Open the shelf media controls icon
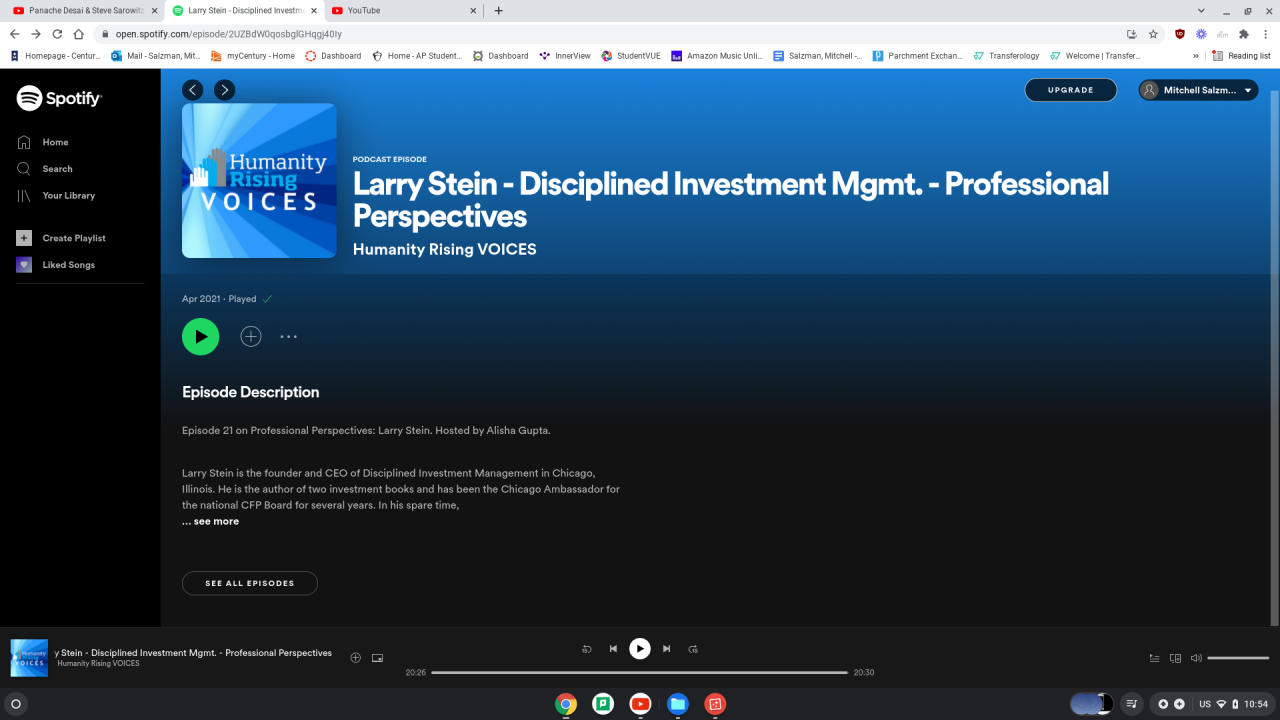The width and height of the screenshot is (1280, 720). coord(1132,704)
